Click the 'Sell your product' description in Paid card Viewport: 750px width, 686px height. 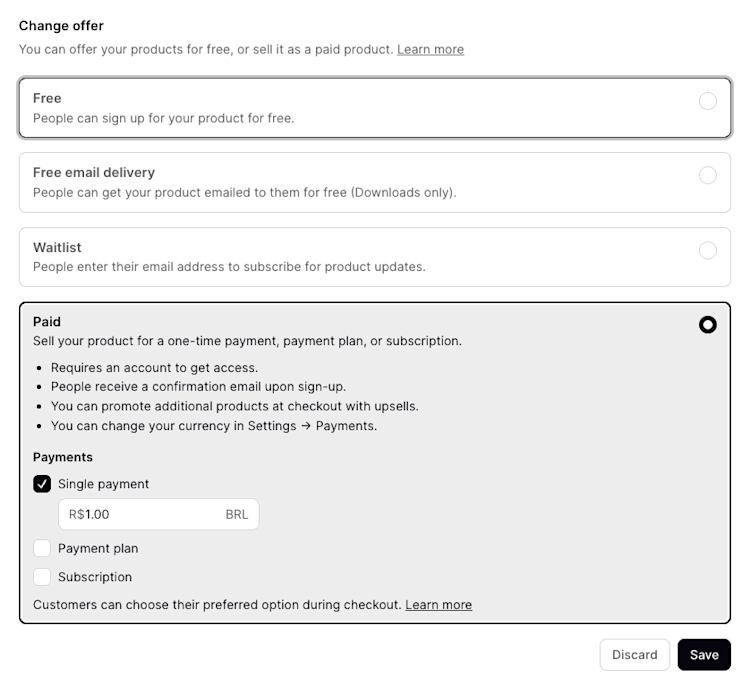[247, 341]
